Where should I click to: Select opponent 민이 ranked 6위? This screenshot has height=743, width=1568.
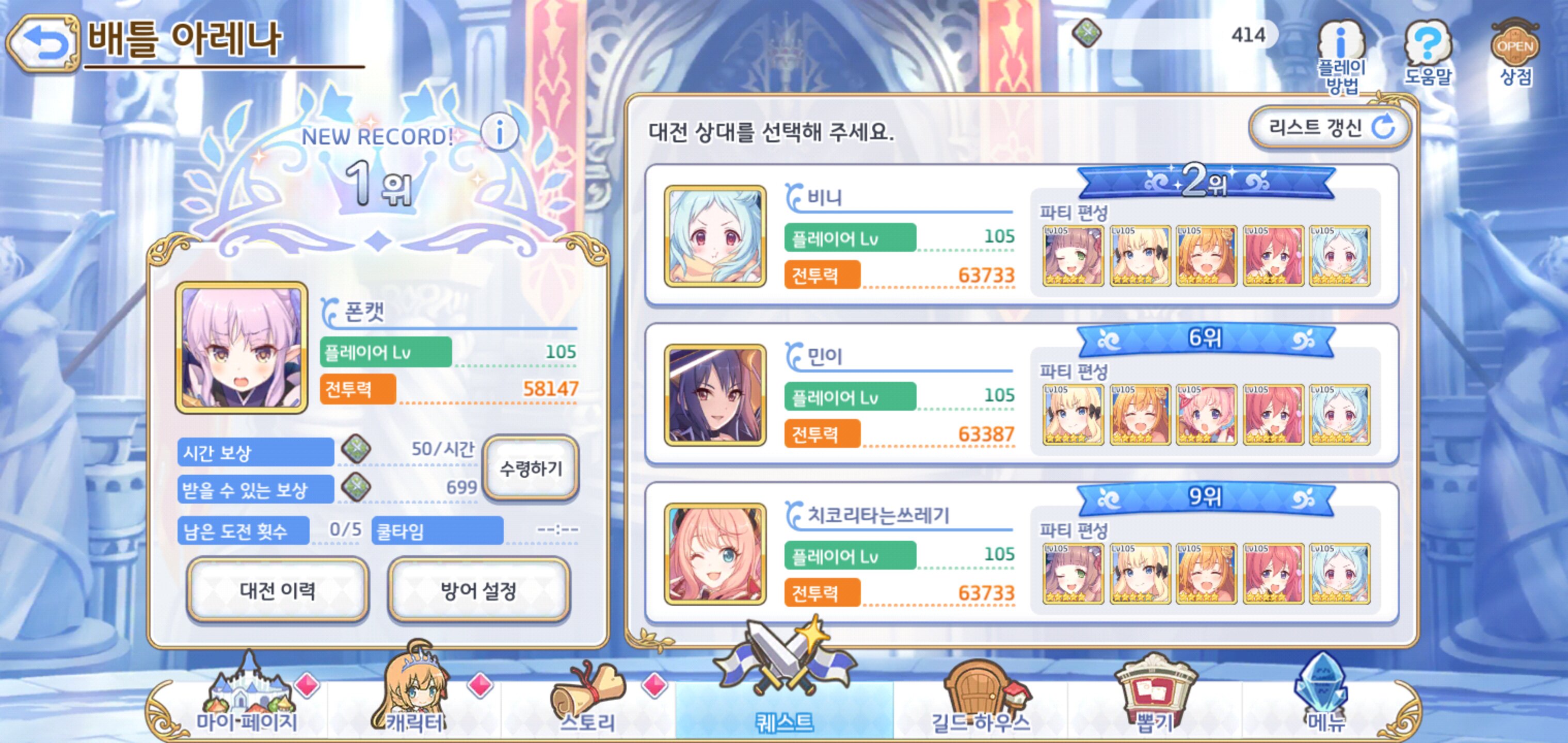coord(1021,394)
